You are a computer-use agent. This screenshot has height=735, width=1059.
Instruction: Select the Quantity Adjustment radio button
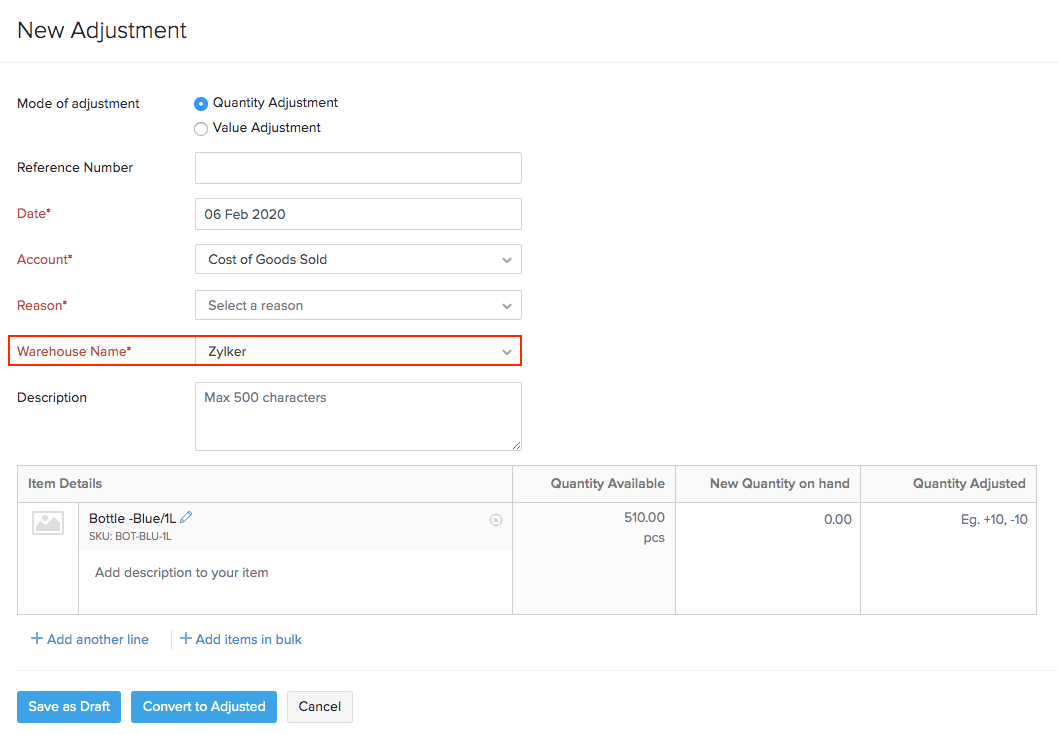click(201, 103)
